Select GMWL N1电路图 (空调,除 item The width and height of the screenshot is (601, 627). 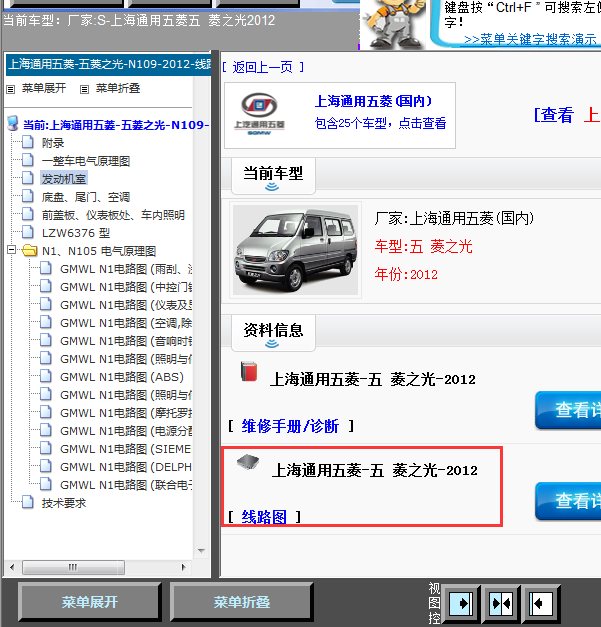[126, 323]
